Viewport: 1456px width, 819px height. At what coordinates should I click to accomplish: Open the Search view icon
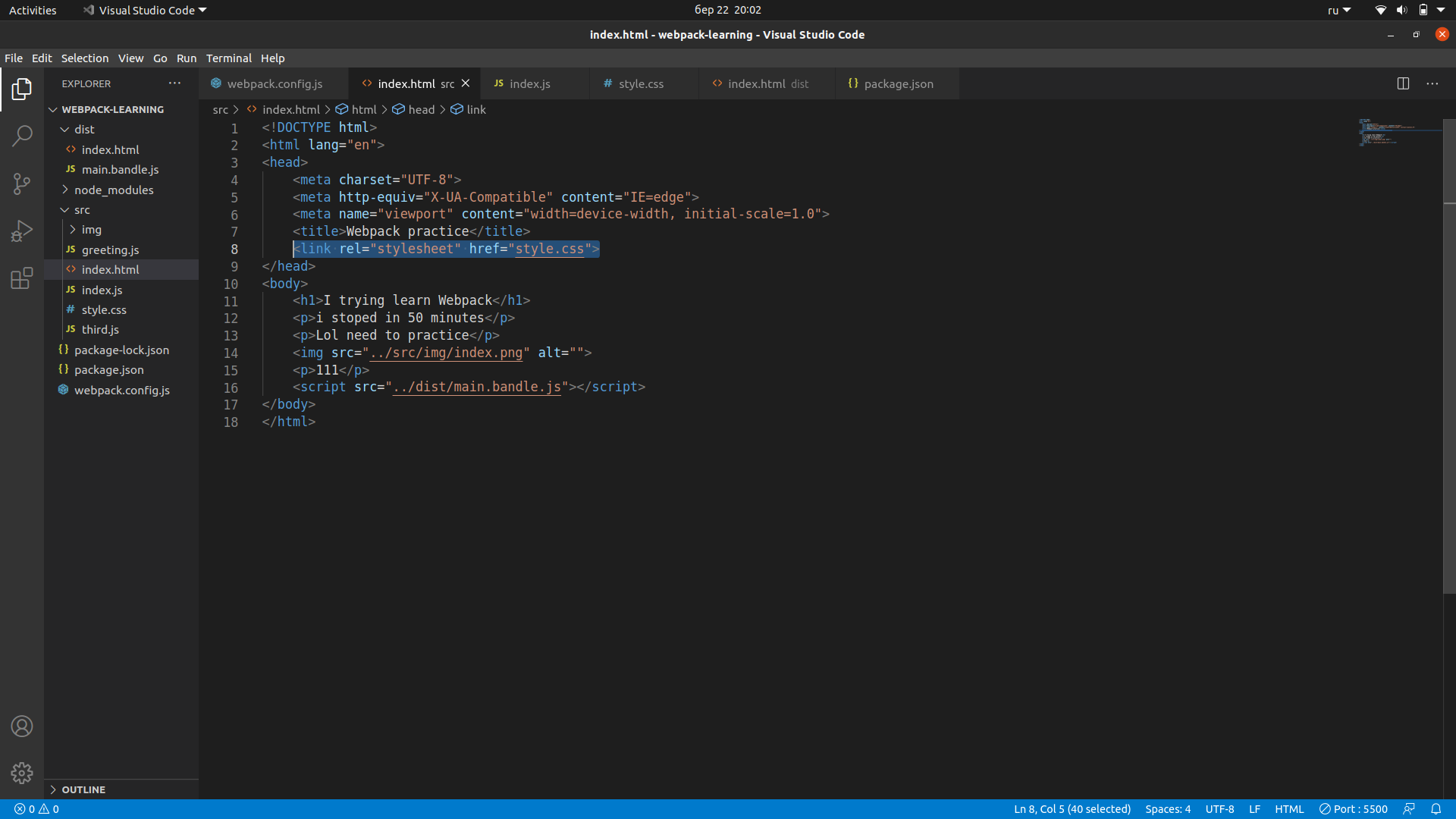coord(22,136)
